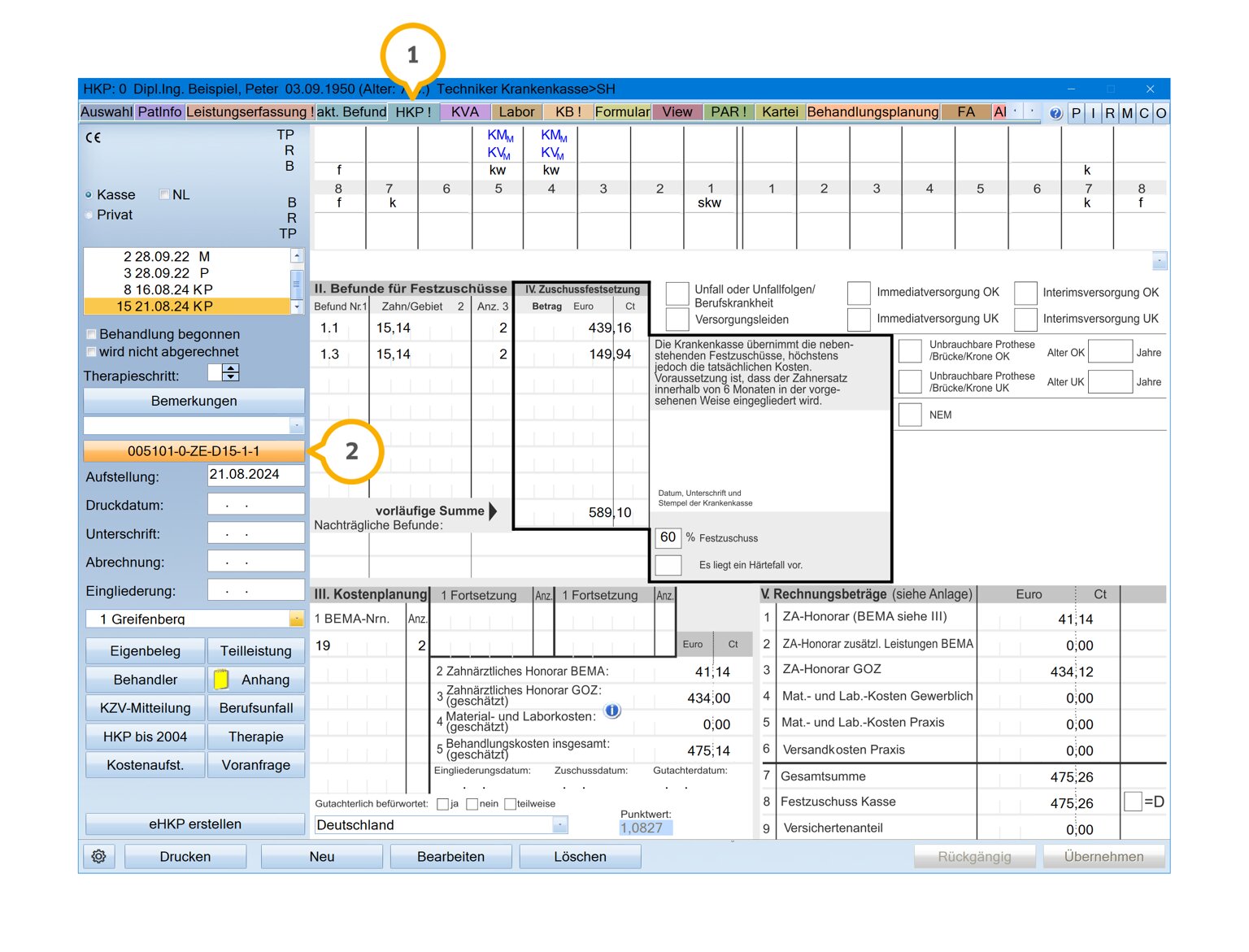Click the eHKP erstellen button
1249x952 pixels.
194,824
